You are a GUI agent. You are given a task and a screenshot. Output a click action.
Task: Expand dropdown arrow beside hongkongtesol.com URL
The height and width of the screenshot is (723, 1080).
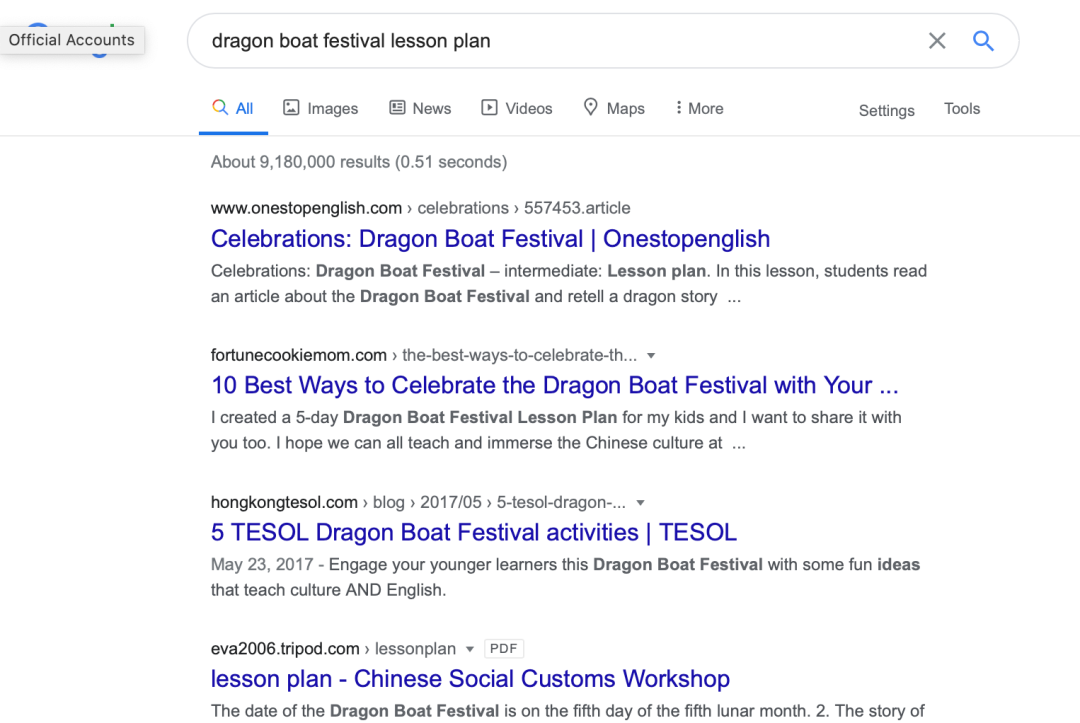tap(640, 503)
